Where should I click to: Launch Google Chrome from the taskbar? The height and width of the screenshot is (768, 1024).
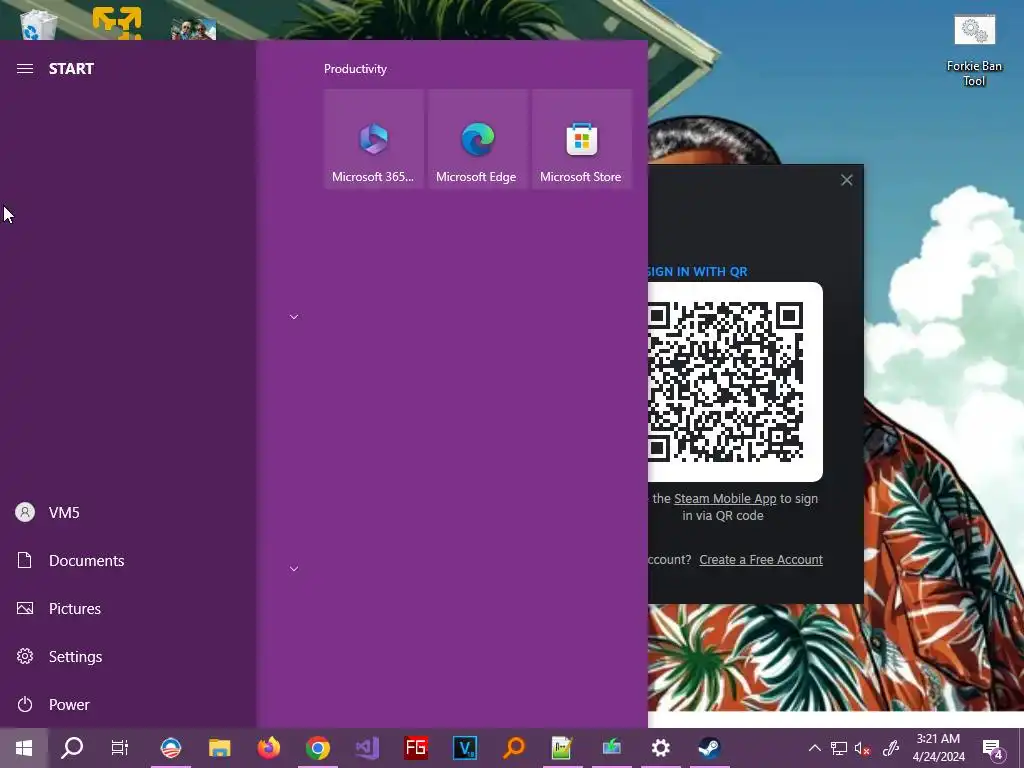317,748
